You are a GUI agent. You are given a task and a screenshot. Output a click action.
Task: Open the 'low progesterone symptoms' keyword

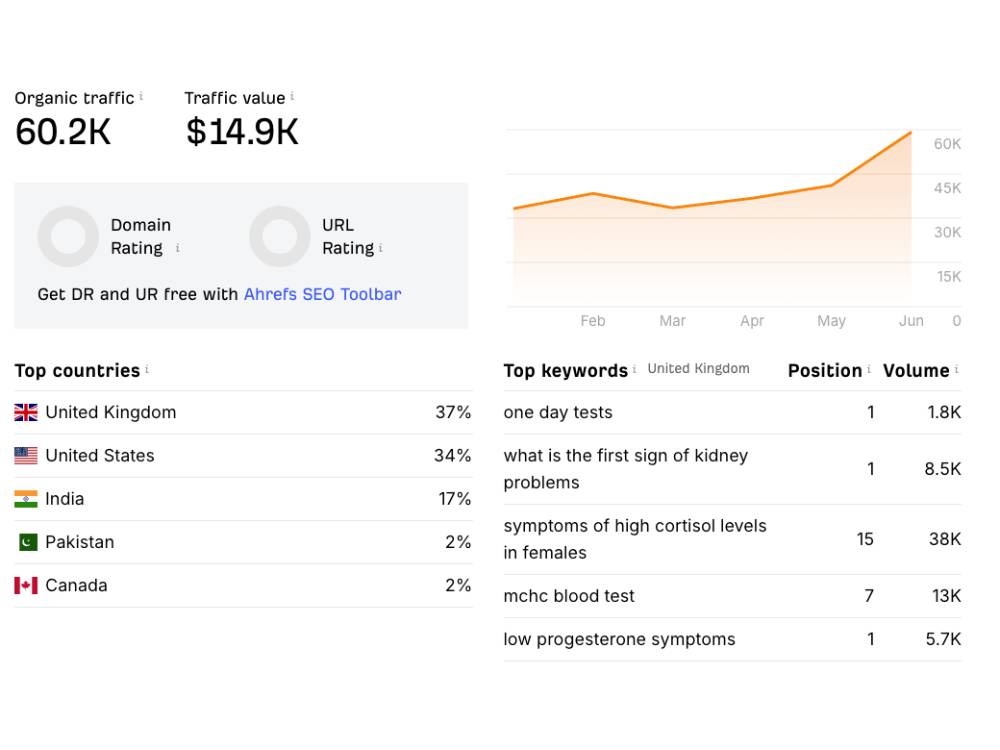(x=619, y=640)
